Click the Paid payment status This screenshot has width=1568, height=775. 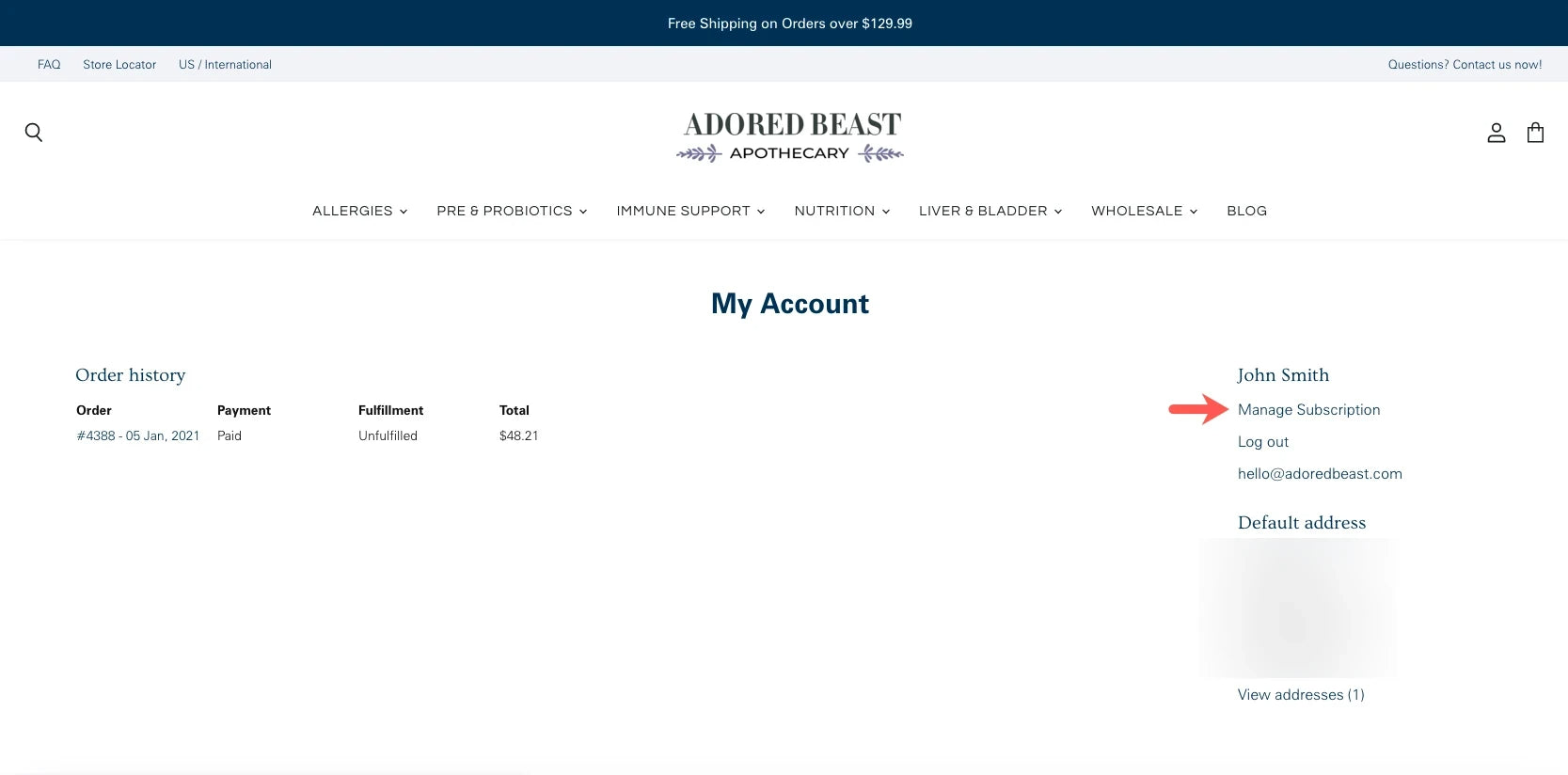tap(230, 435)
